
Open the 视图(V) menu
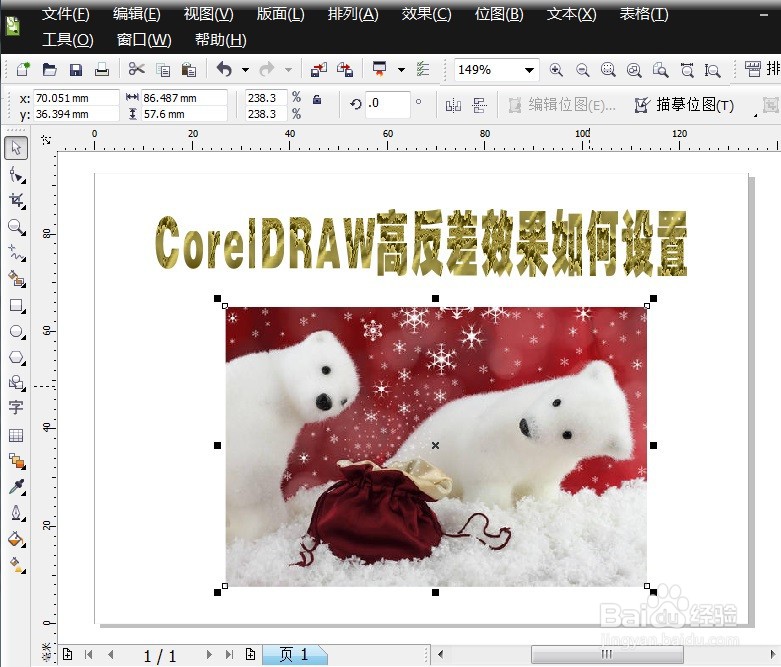tap(208, 14)
